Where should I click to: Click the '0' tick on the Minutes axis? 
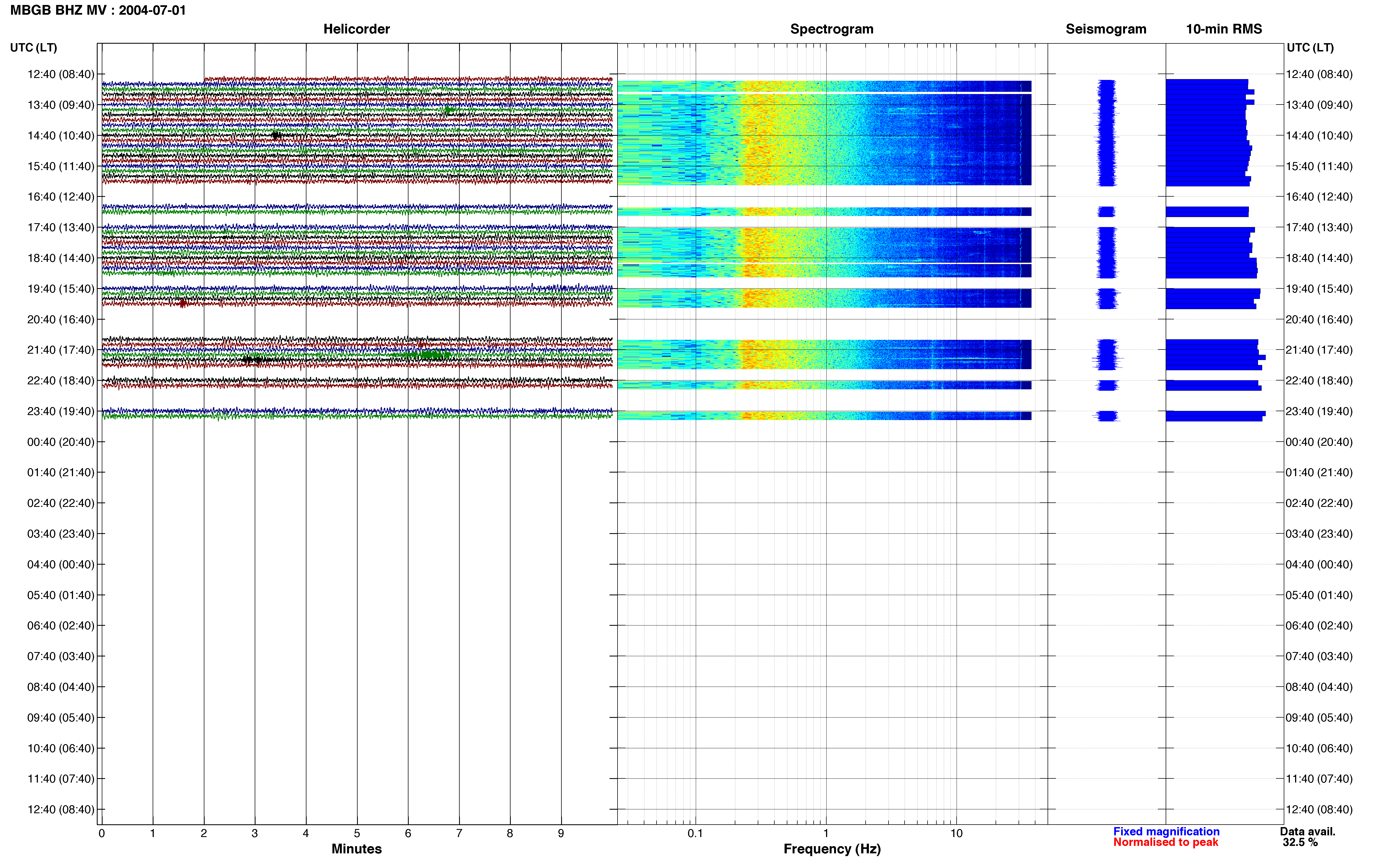click(101, 833)
